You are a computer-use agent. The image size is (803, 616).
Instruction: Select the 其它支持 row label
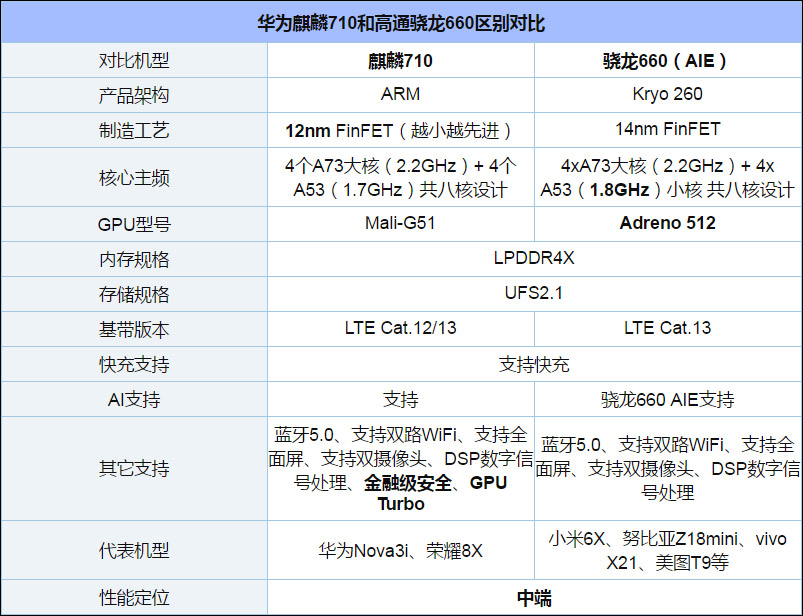(x=134, y=469)
